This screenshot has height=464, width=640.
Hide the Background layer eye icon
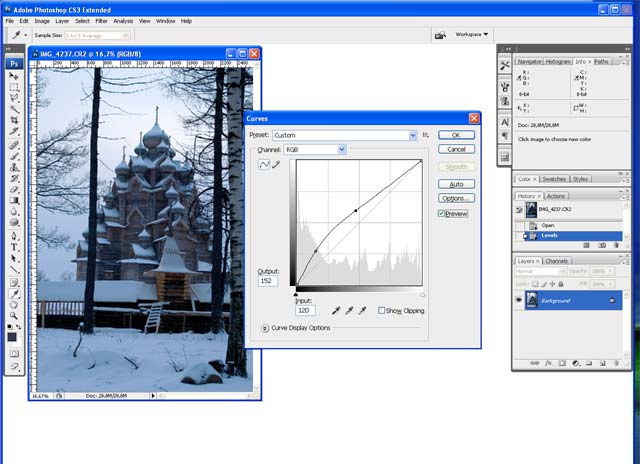pos(519,299)
